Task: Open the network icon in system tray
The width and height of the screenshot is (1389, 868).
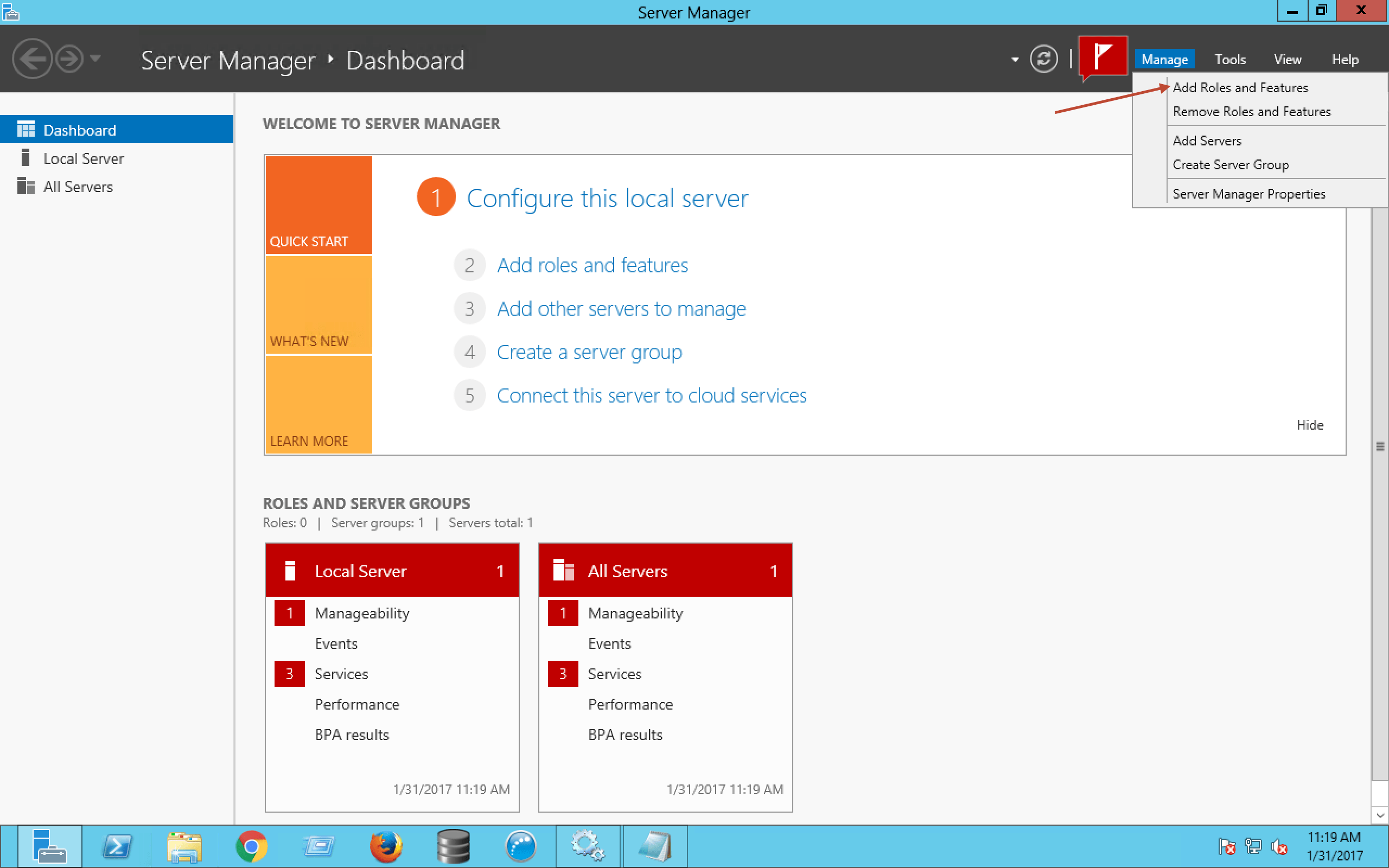Action: (1252, 846)
